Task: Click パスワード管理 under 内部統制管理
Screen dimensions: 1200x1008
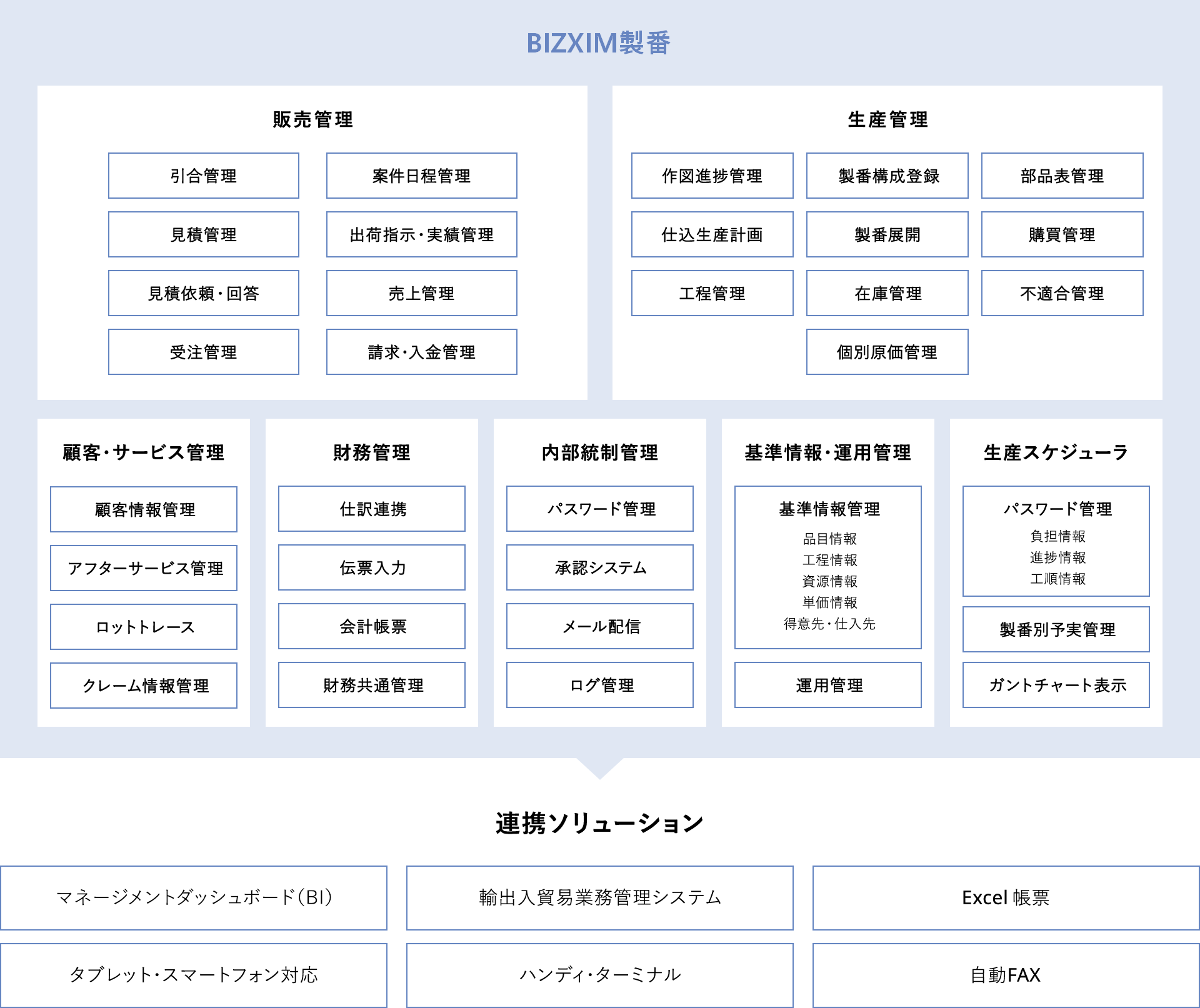Action: (600, 509)
